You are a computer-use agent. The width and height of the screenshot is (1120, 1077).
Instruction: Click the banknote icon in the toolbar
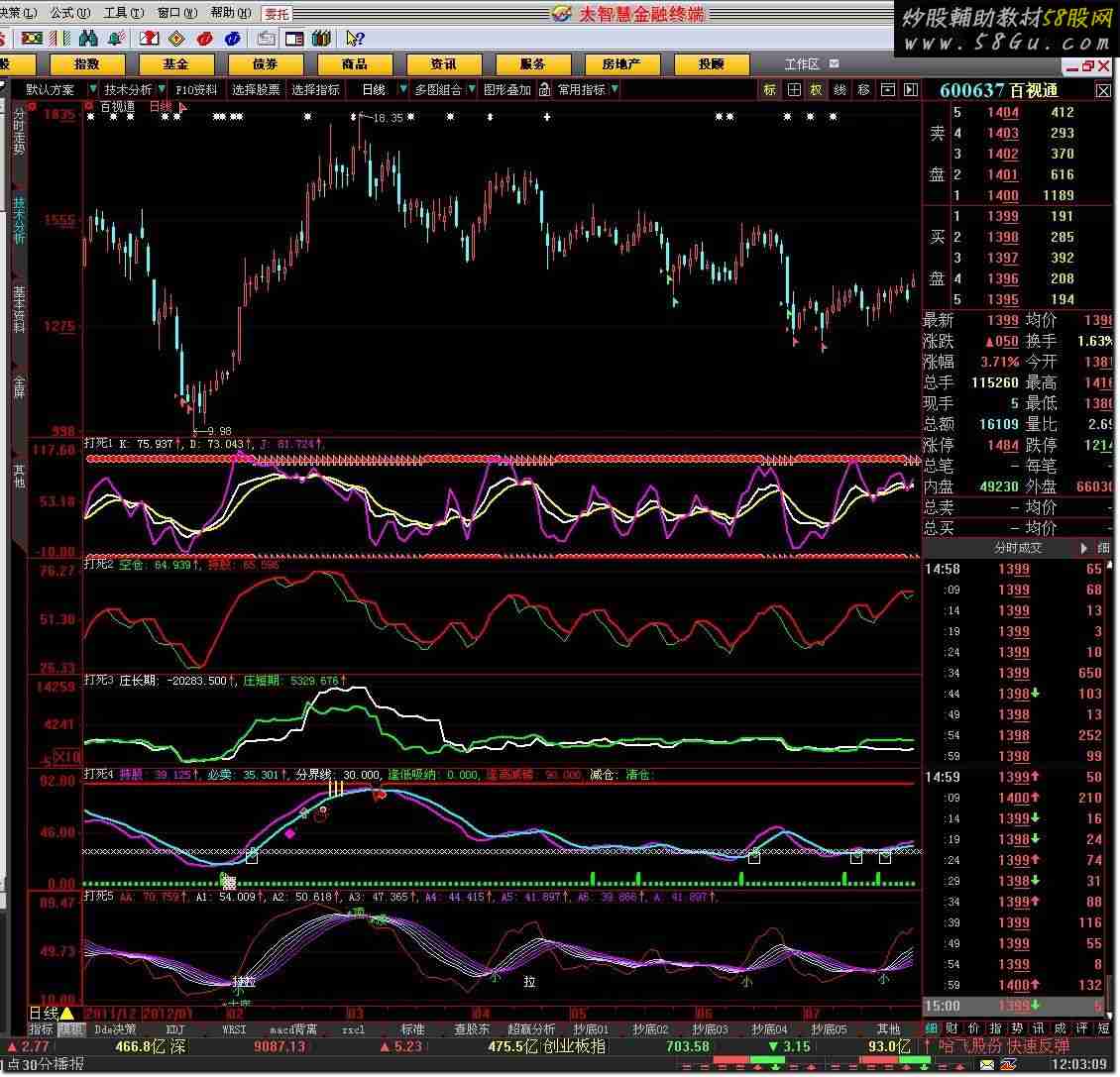click(x=32, y=39)
